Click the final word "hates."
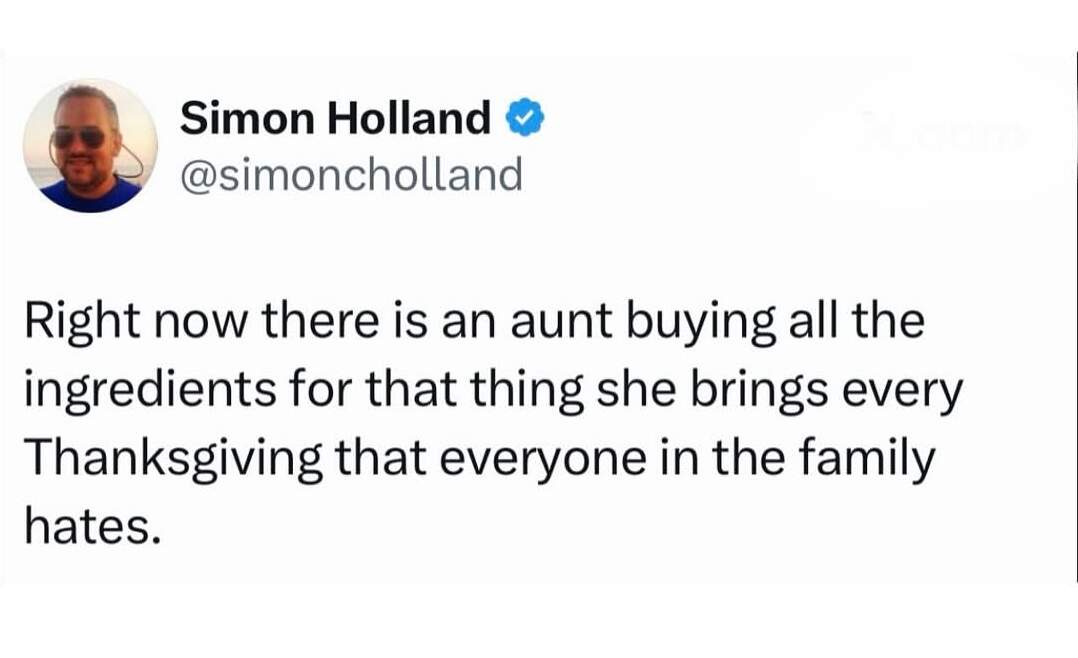Image resolution: width=1078 pixels, height=658 pixels. tap(91, 525)
